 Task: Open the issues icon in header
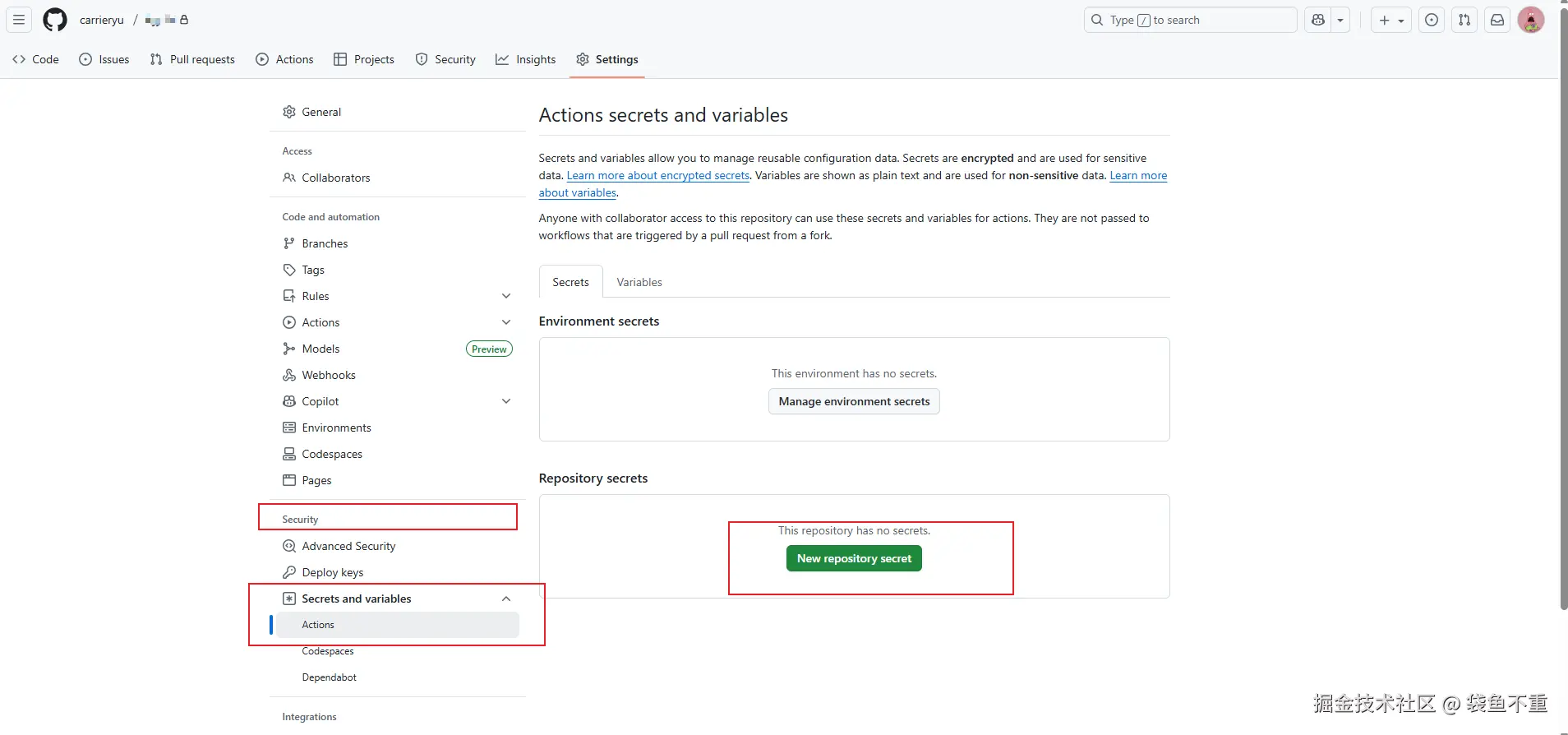[x=1432, y=20]
